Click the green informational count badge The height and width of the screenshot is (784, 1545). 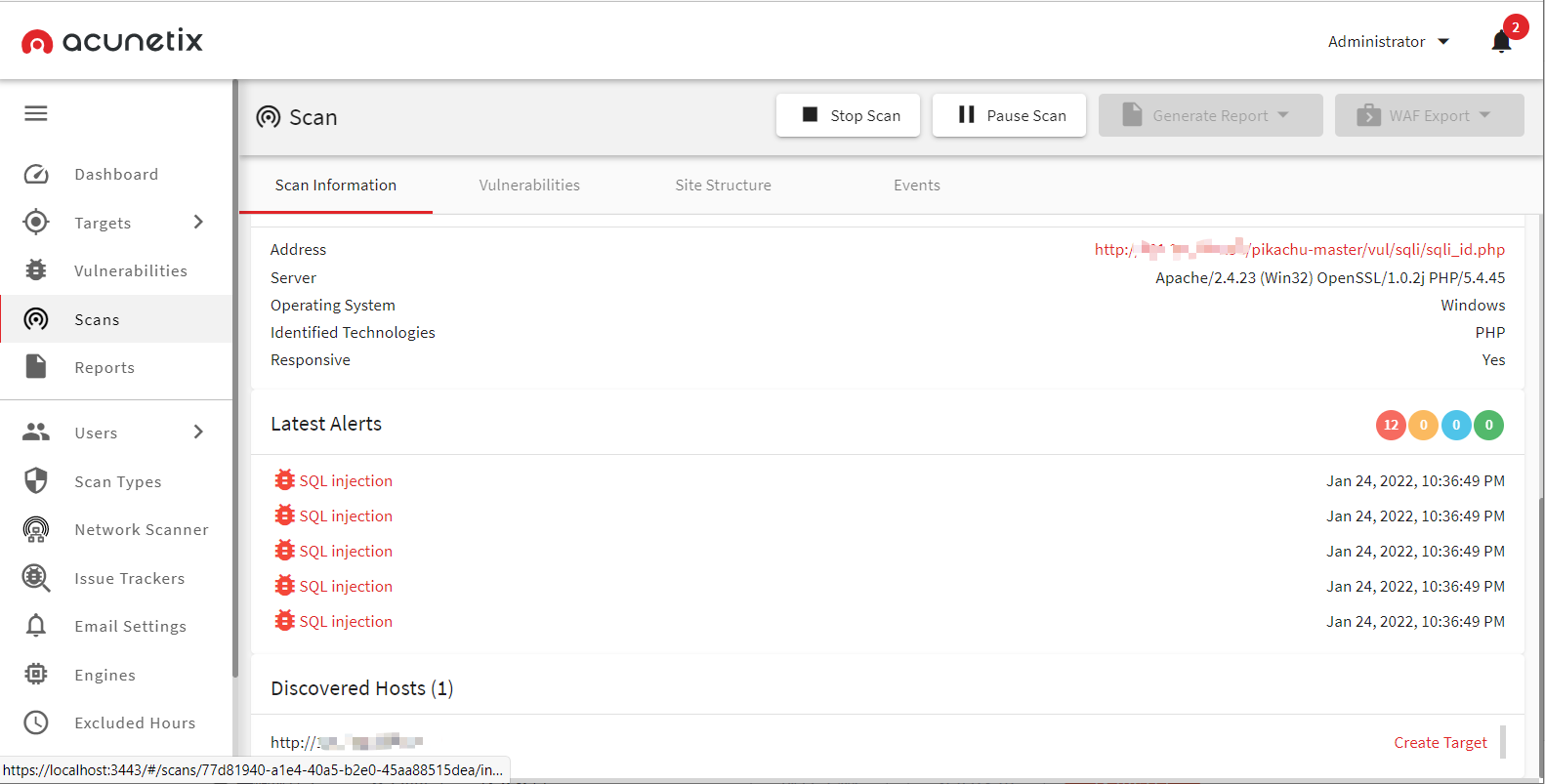click(x=1488, y=425)
